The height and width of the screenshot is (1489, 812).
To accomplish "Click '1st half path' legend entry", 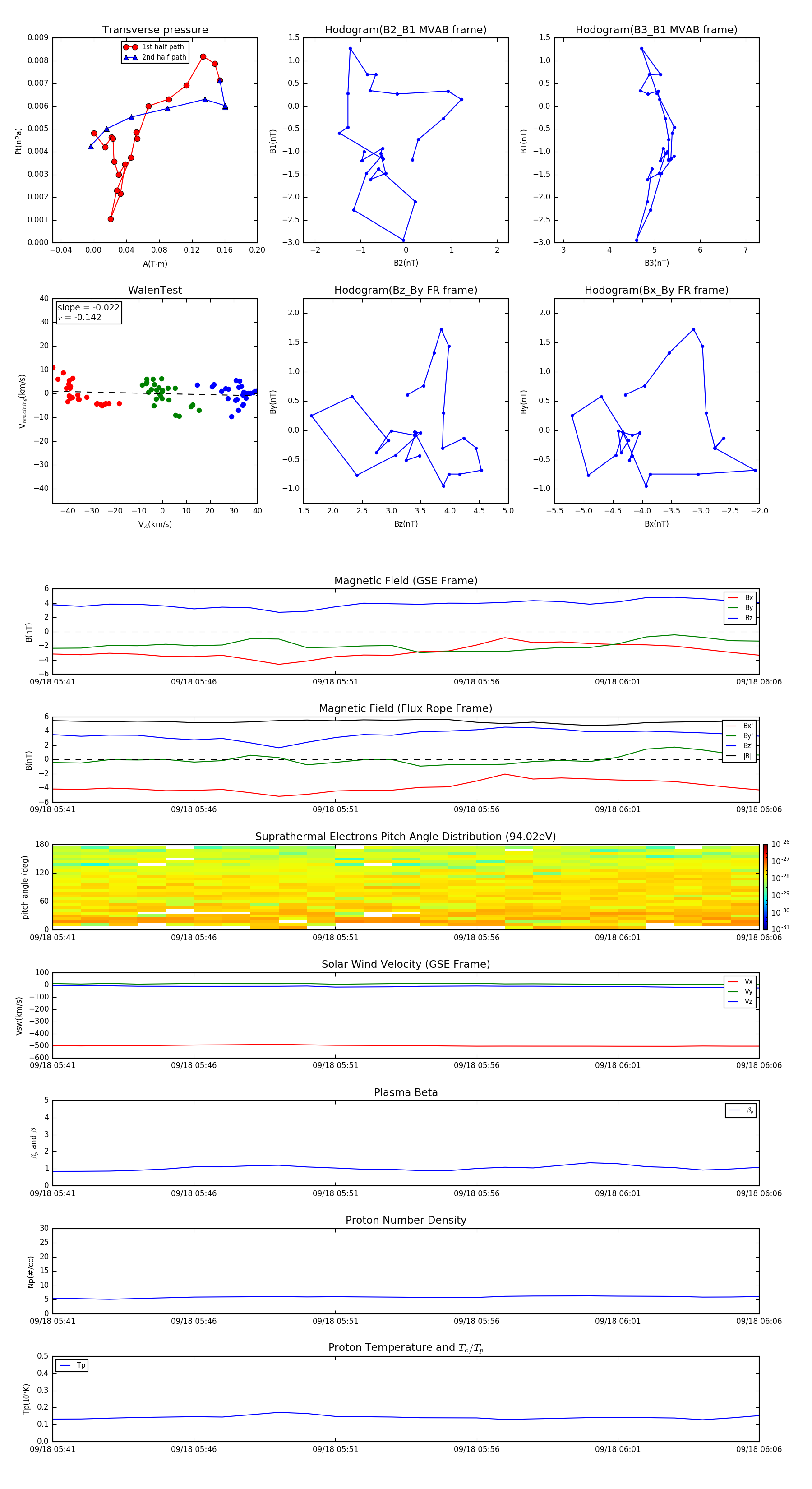I will pyautogui.click(x=155, y=47).
